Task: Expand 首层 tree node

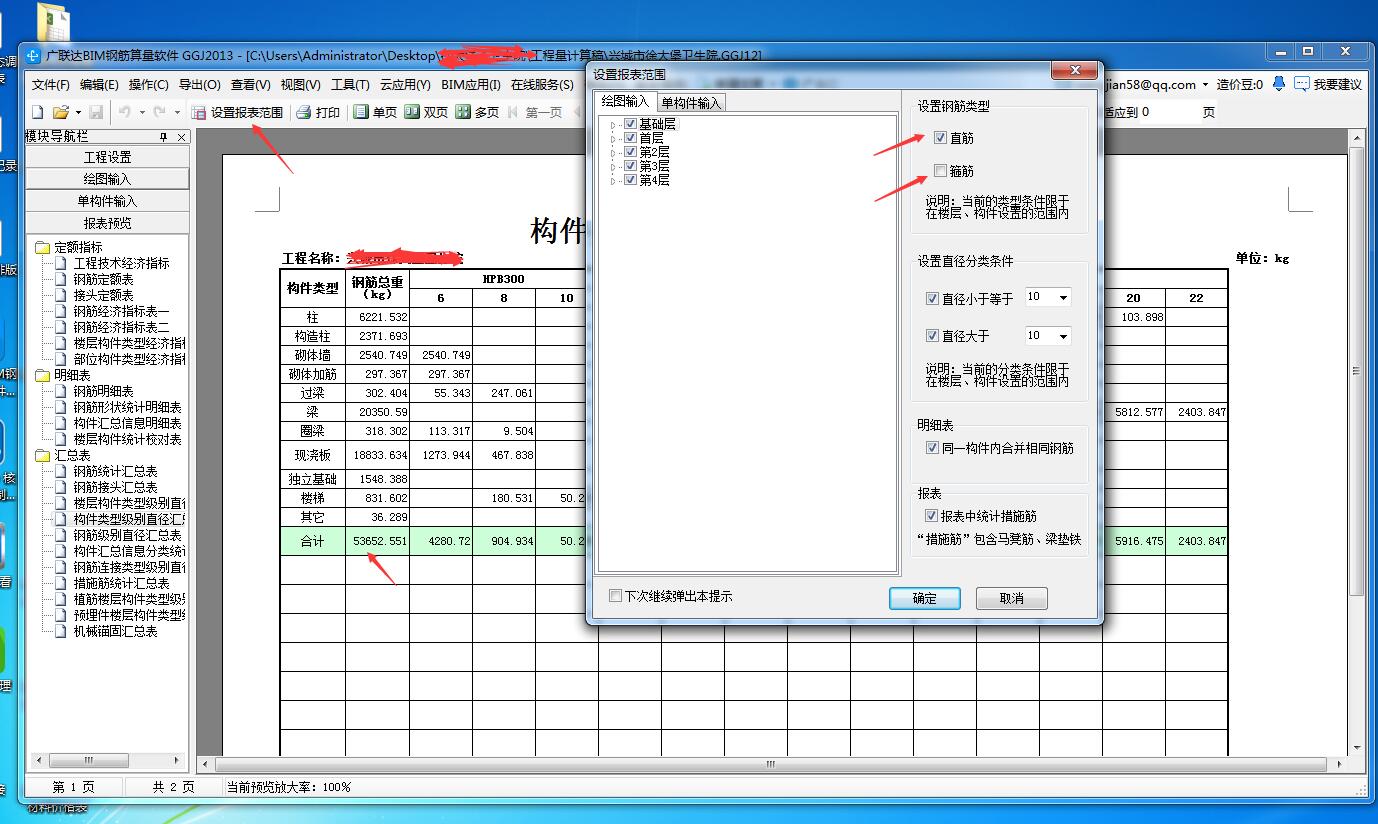Action: click(612, 138)
